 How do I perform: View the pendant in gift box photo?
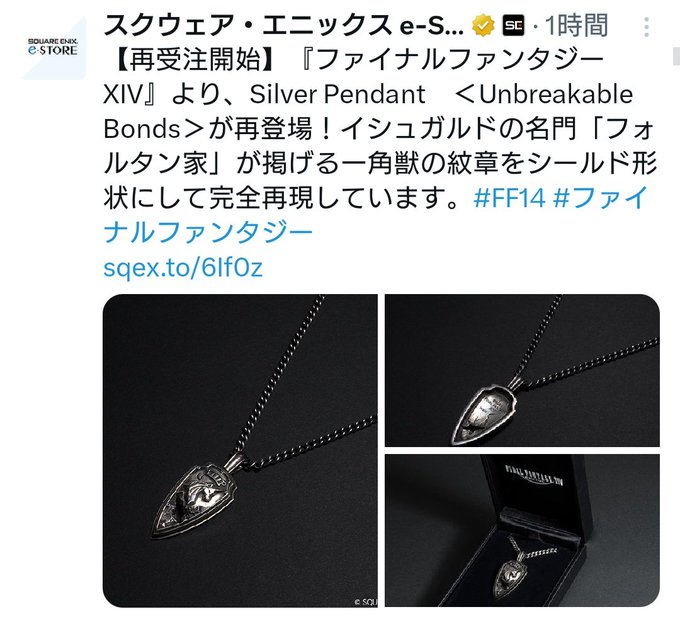(x=522, y=531)
